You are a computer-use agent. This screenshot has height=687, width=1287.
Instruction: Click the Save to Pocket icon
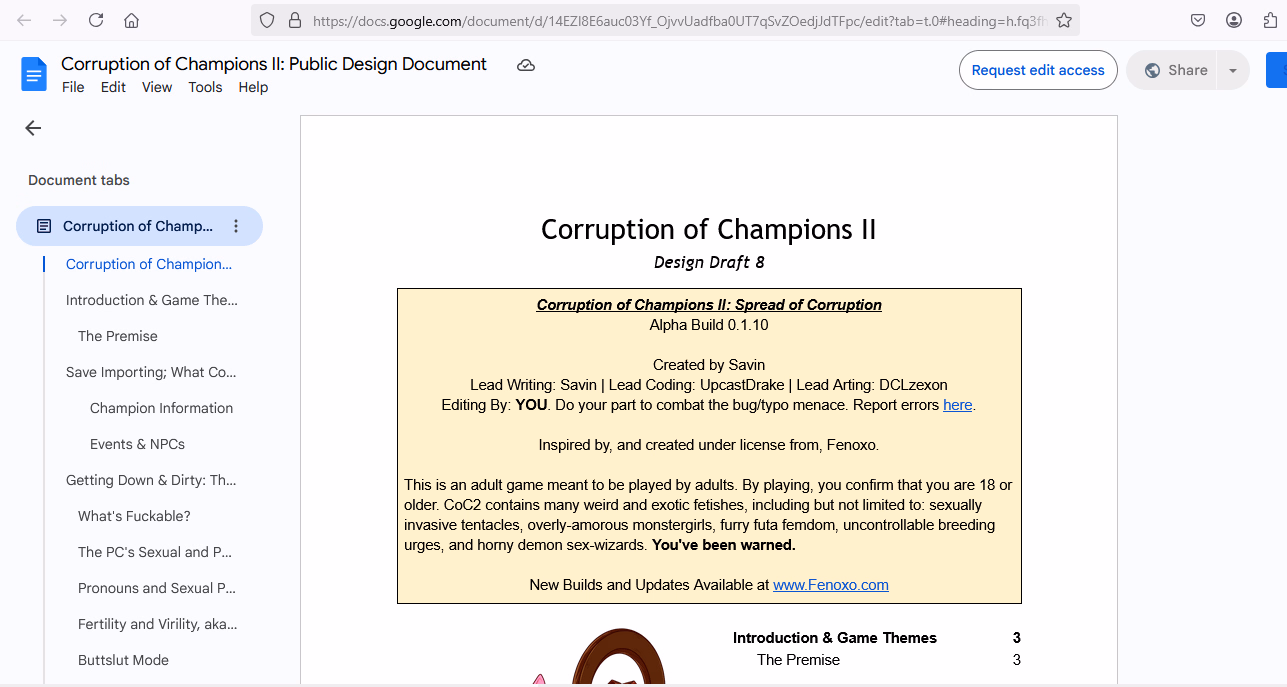click(x=1198, y=20)
